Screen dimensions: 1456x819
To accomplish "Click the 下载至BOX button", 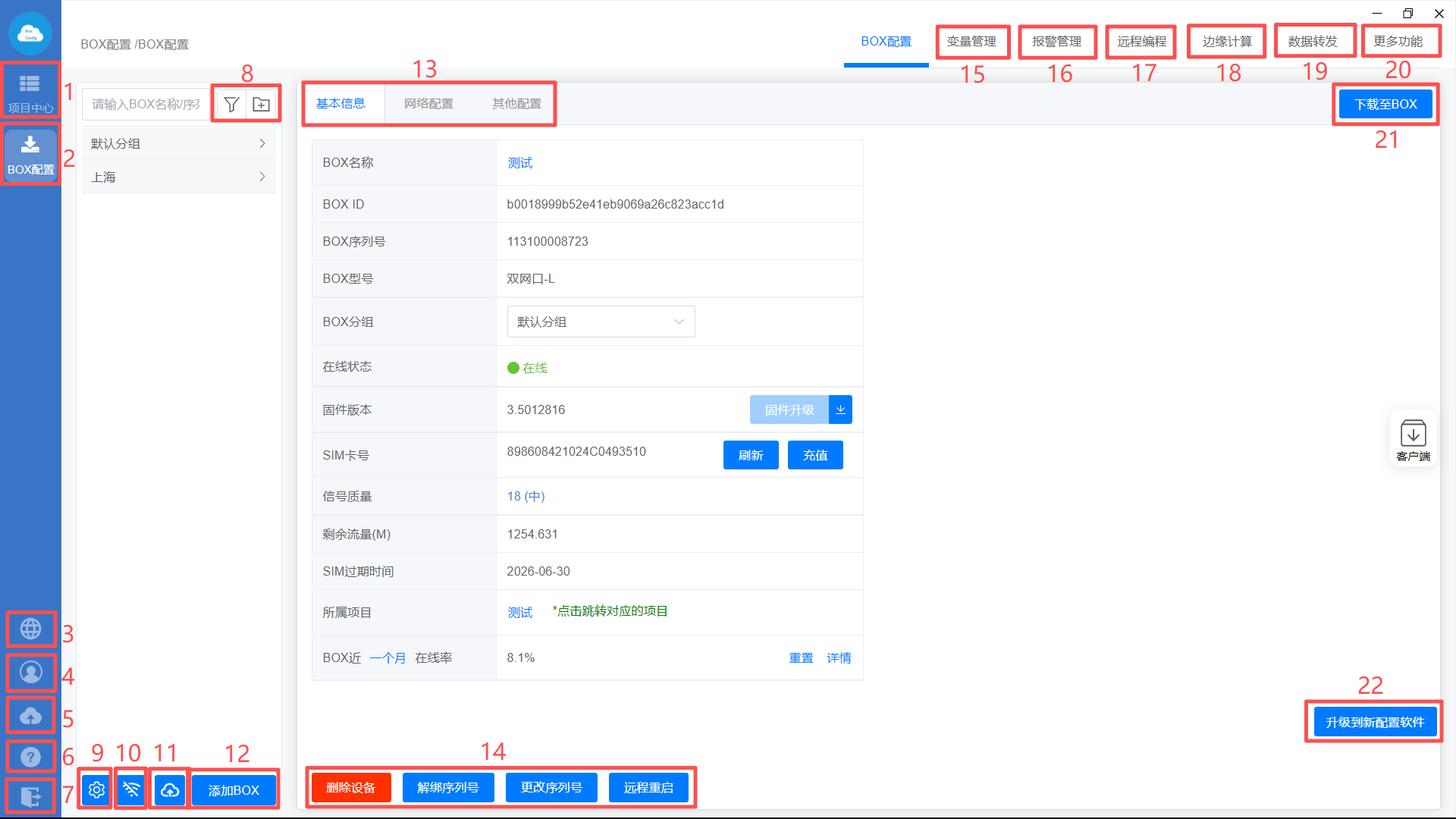I will pos(1385,104).
